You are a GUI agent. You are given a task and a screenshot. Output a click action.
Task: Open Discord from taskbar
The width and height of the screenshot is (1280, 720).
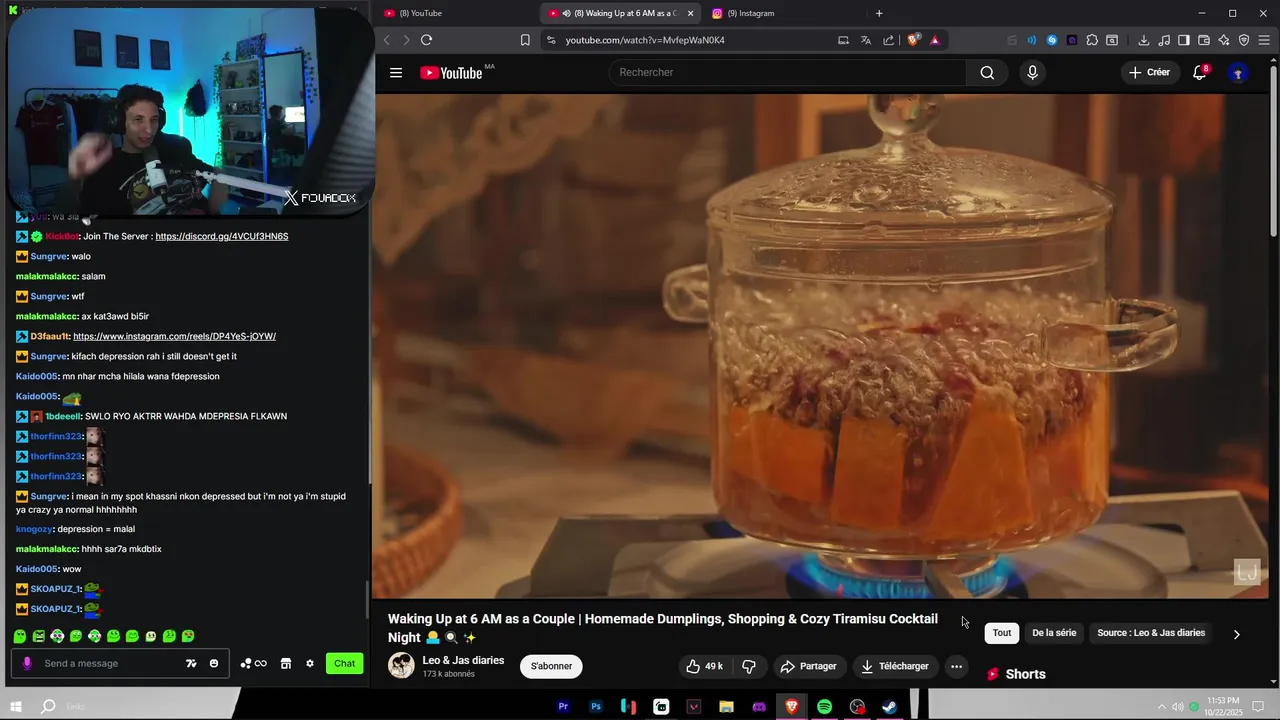pos(759,707)
